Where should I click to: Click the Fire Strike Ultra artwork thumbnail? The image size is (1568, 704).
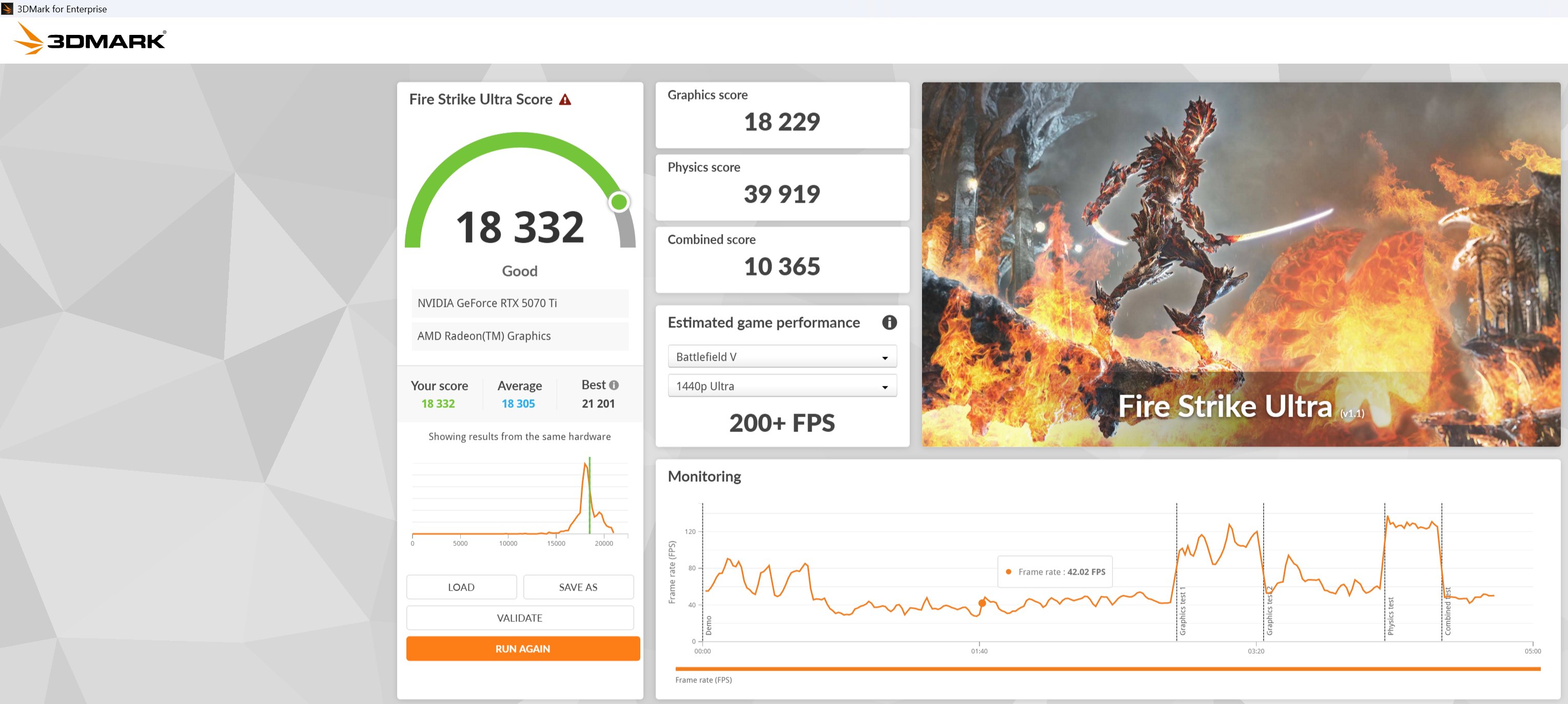[x=1241, y=264]
